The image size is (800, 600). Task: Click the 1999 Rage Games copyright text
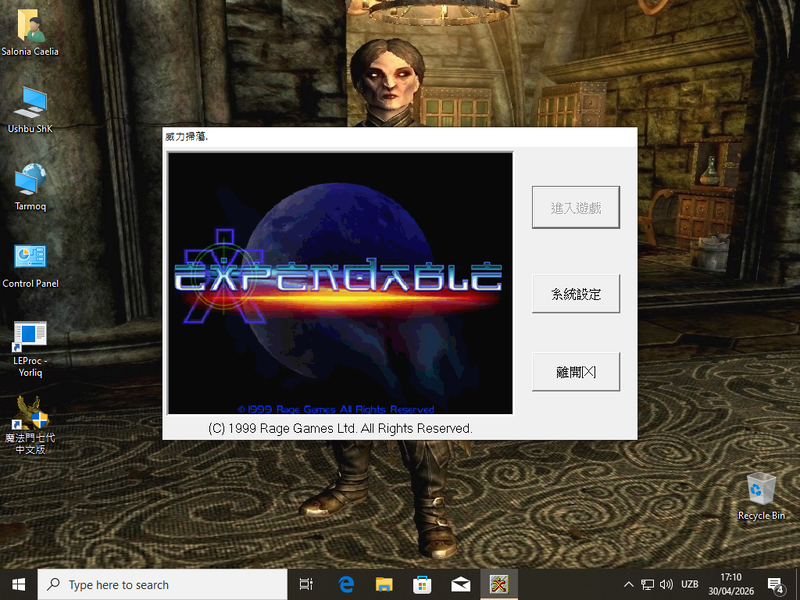click(340, 428)
